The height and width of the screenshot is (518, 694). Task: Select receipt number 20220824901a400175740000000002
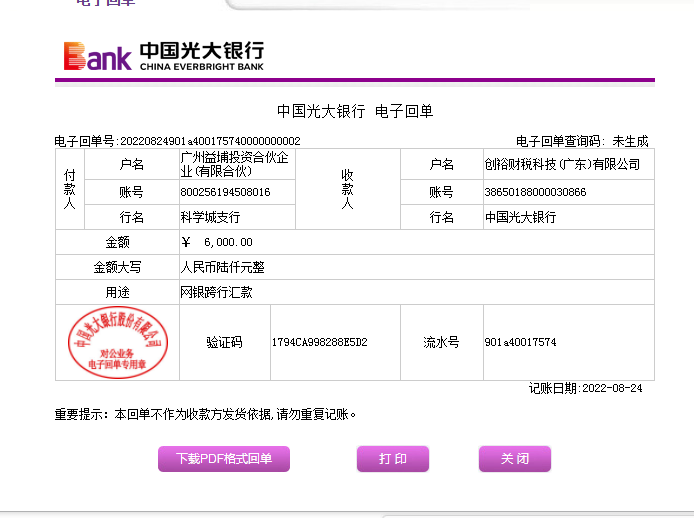tap(210, 141)
